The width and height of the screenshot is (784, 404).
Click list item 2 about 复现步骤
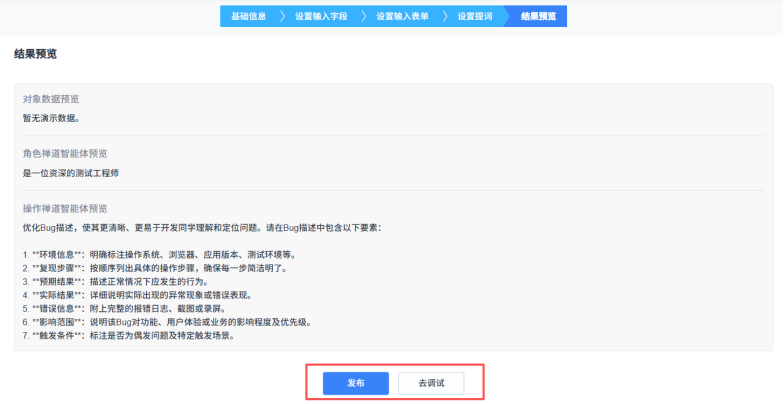[x=156, y=268]
